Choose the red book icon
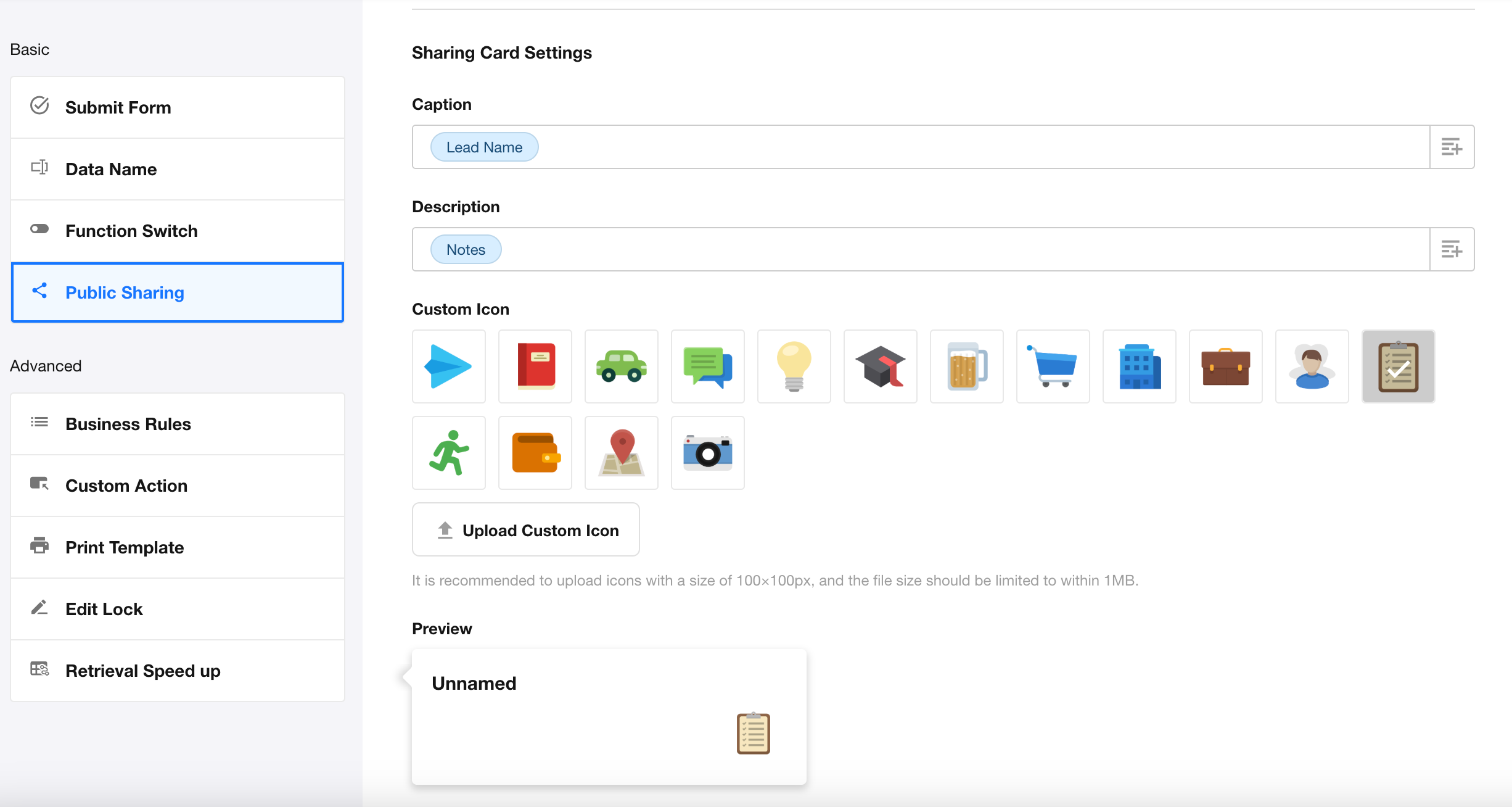Screen dimensions: 1512x807 (x=535, y=366)
